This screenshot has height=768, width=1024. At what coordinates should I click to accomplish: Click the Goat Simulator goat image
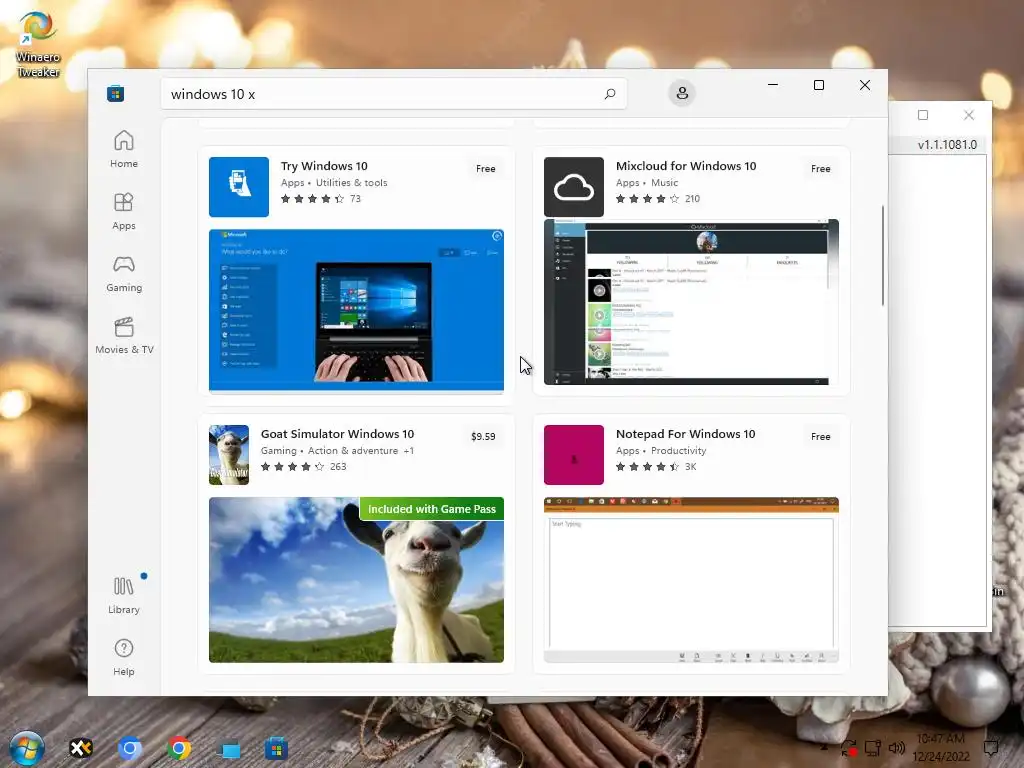[x=356, y=580]
